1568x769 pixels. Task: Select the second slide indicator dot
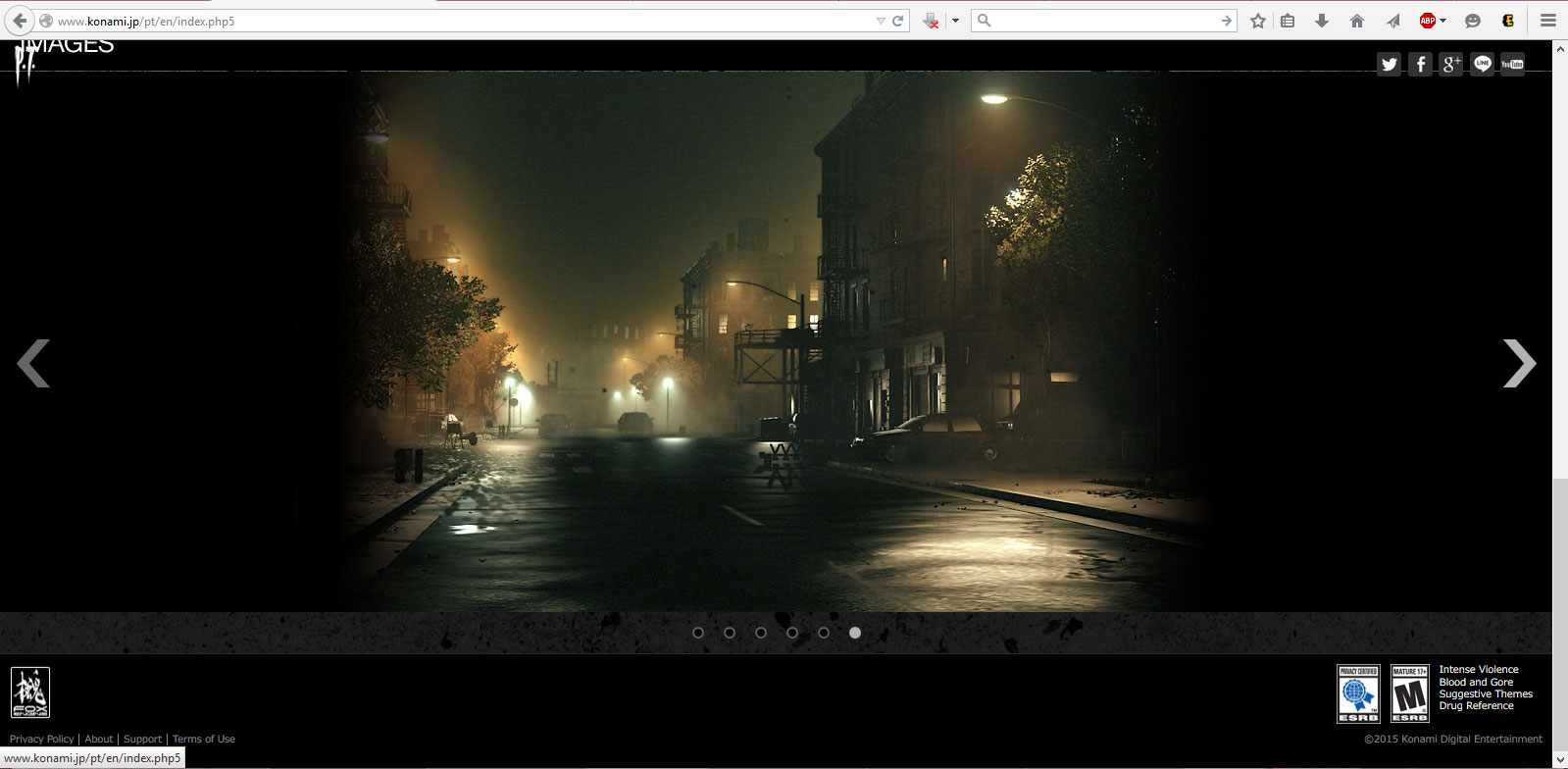[730, 633]
